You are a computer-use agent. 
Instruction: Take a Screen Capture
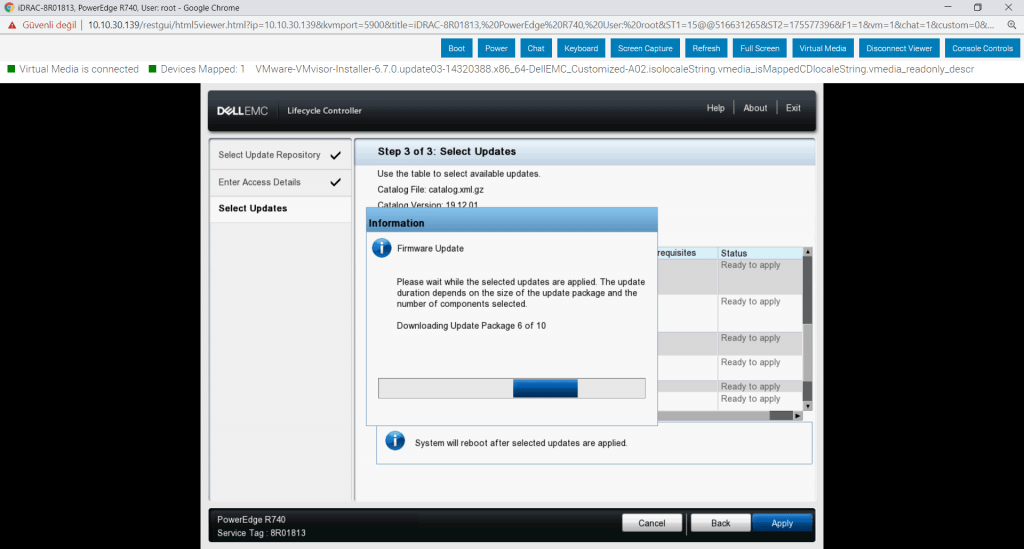click(x=645, y=48)
